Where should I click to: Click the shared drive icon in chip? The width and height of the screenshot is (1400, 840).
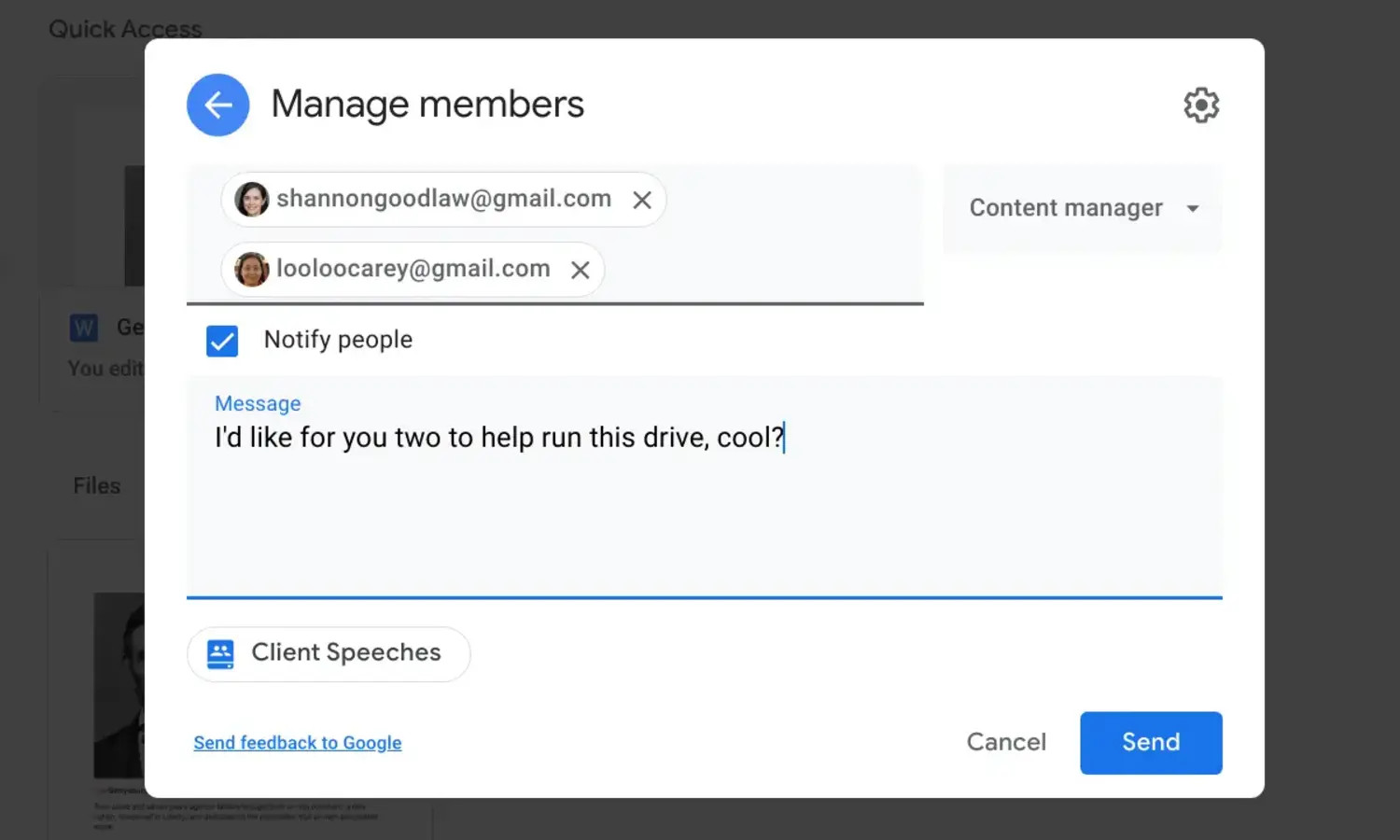coord(220,654)
